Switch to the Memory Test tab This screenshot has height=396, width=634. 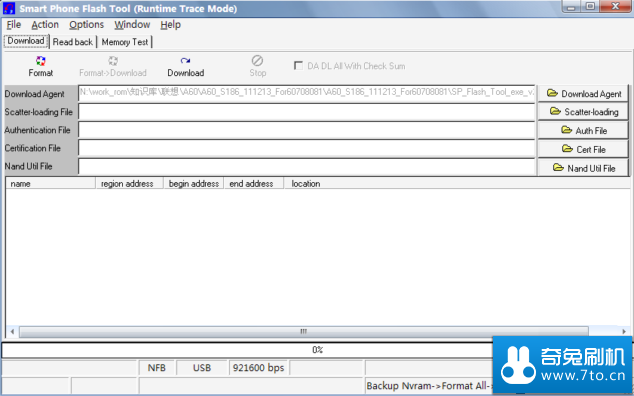[x=125, y=42]
